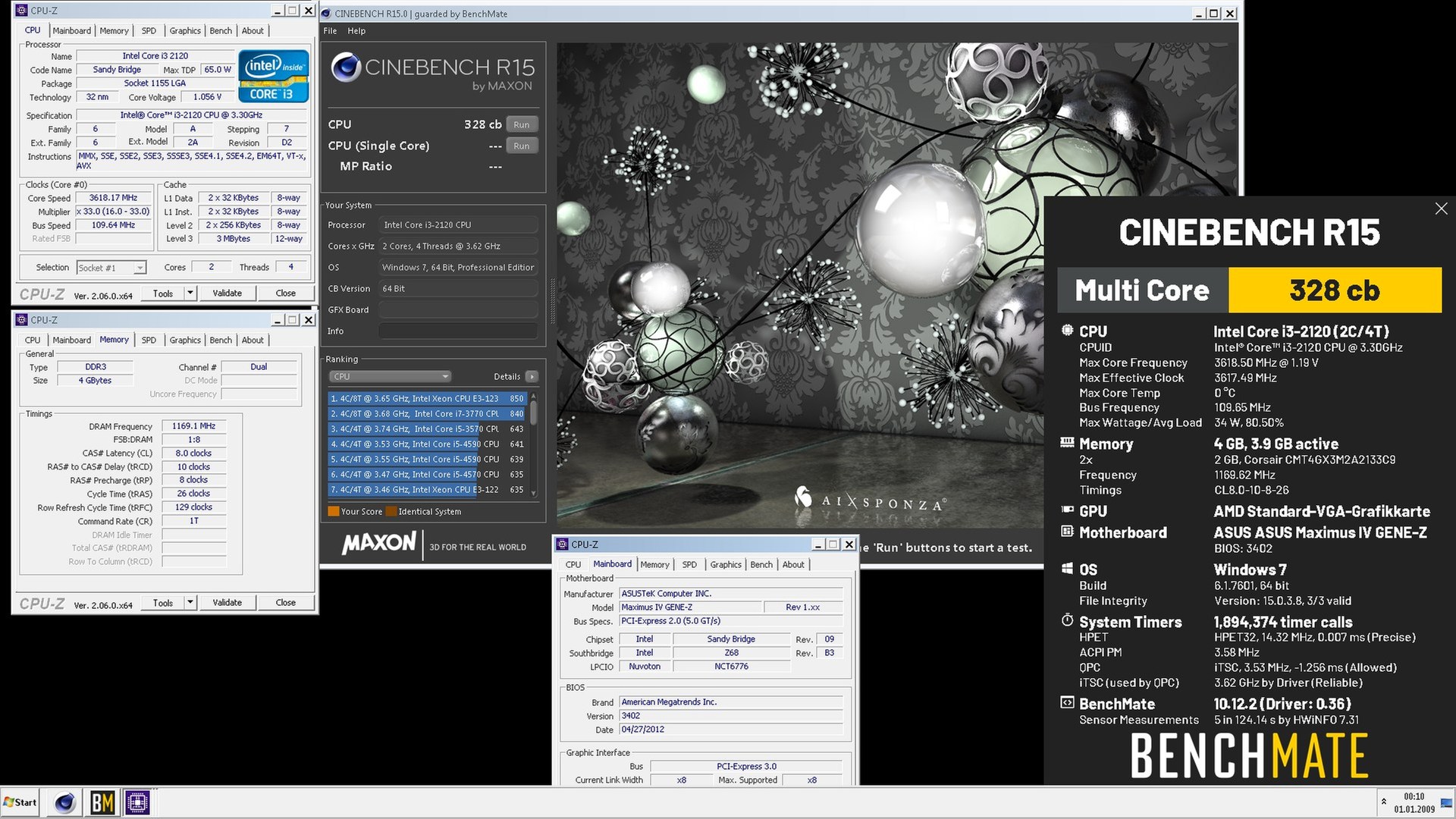Click the Core Speed value 3618.17 MHz

coord(113,198)
